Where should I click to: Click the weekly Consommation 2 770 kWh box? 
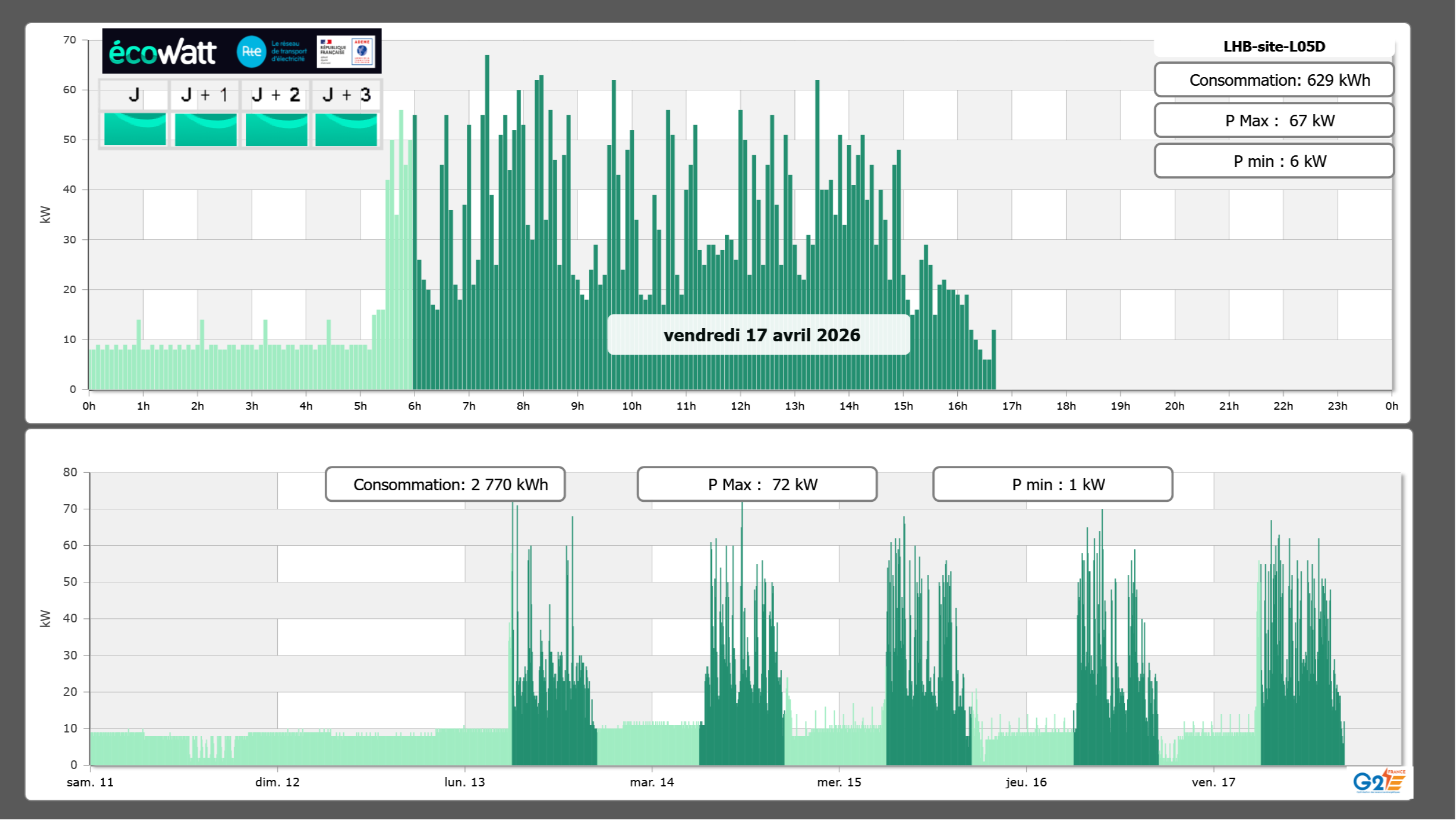tap(445, 484)
